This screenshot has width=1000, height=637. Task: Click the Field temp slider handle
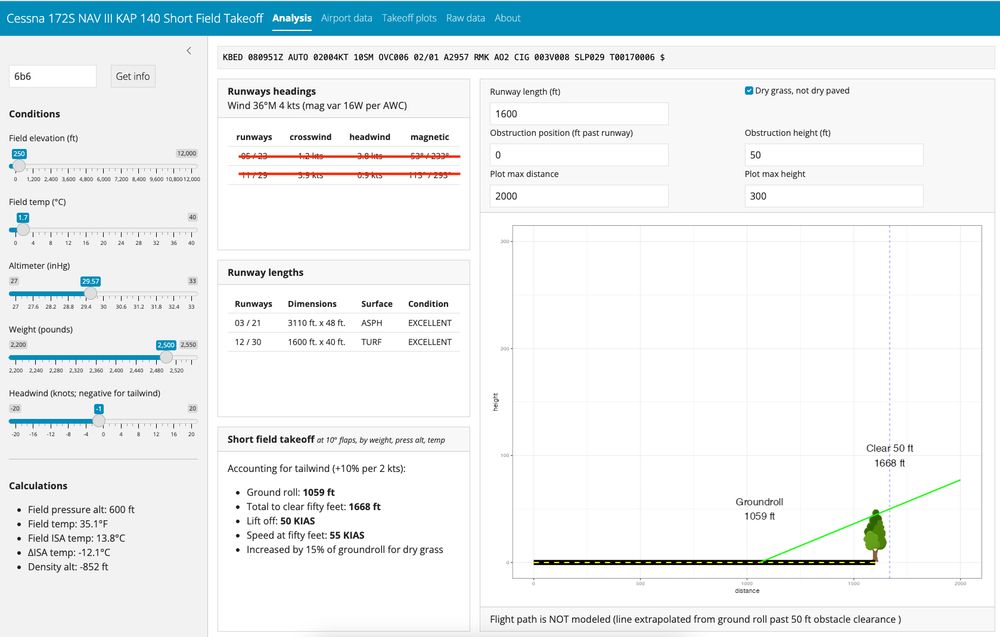click(23, 230)
